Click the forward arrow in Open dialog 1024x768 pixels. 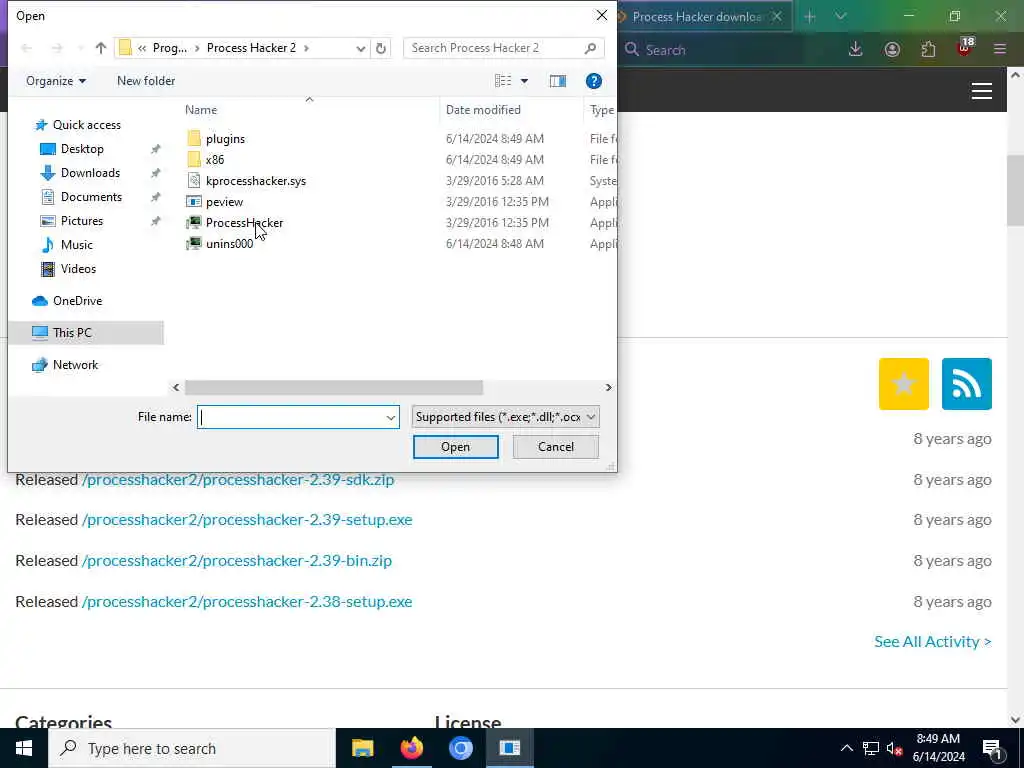click(x=57, y=48)
